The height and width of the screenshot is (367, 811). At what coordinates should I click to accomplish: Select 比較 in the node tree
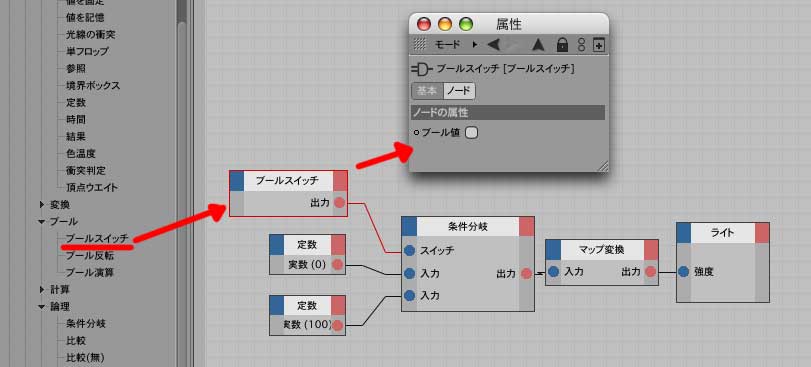(76, 341)
